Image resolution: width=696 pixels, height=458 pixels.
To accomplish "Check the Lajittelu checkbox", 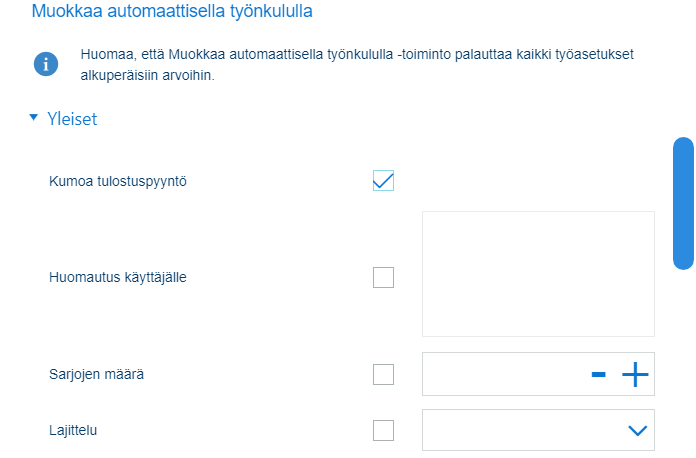I will (383, 430).
